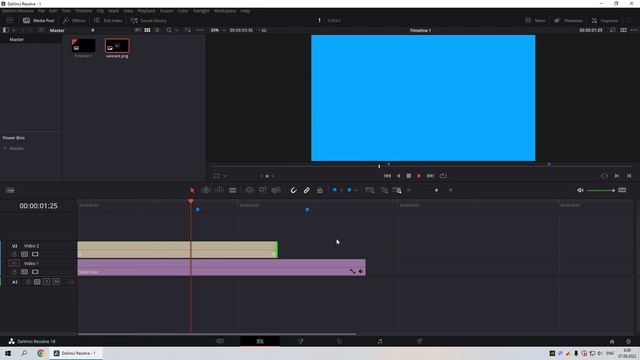Viewport: 640px width, 360px height.
Task: Toggle the Linked Selection chain
Action: 307,190
